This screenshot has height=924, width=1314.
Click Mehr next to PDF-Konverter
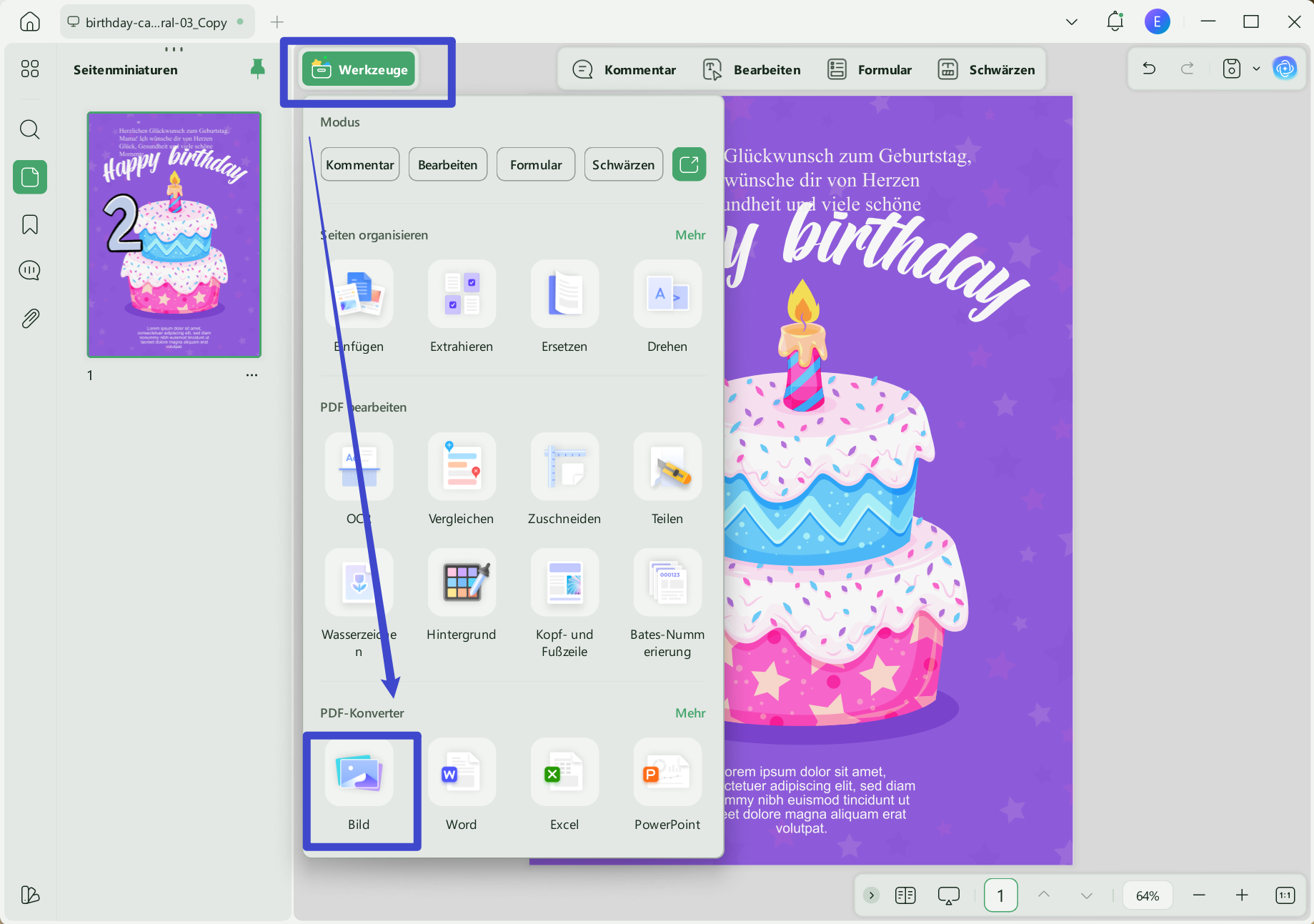coord(690,713)
